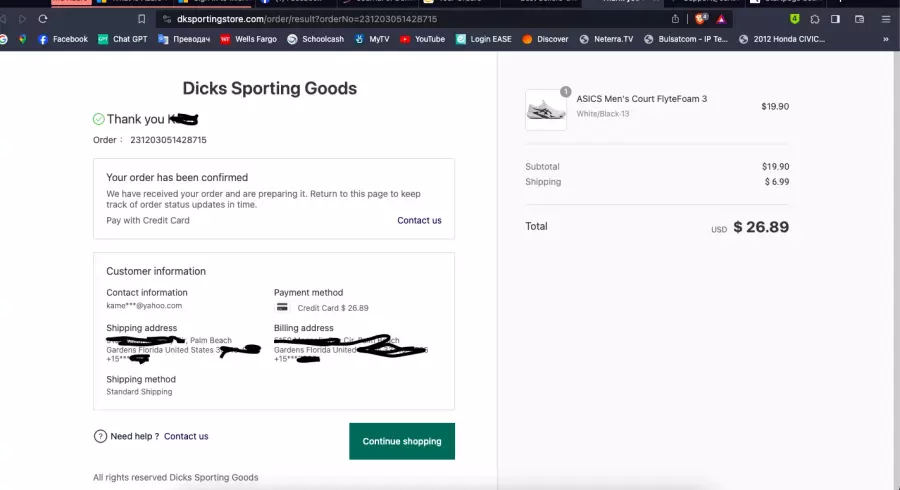Click the Pay with Credit Card text
The height and width of the screenshot is (490, 900).
[x=148, y=220]
